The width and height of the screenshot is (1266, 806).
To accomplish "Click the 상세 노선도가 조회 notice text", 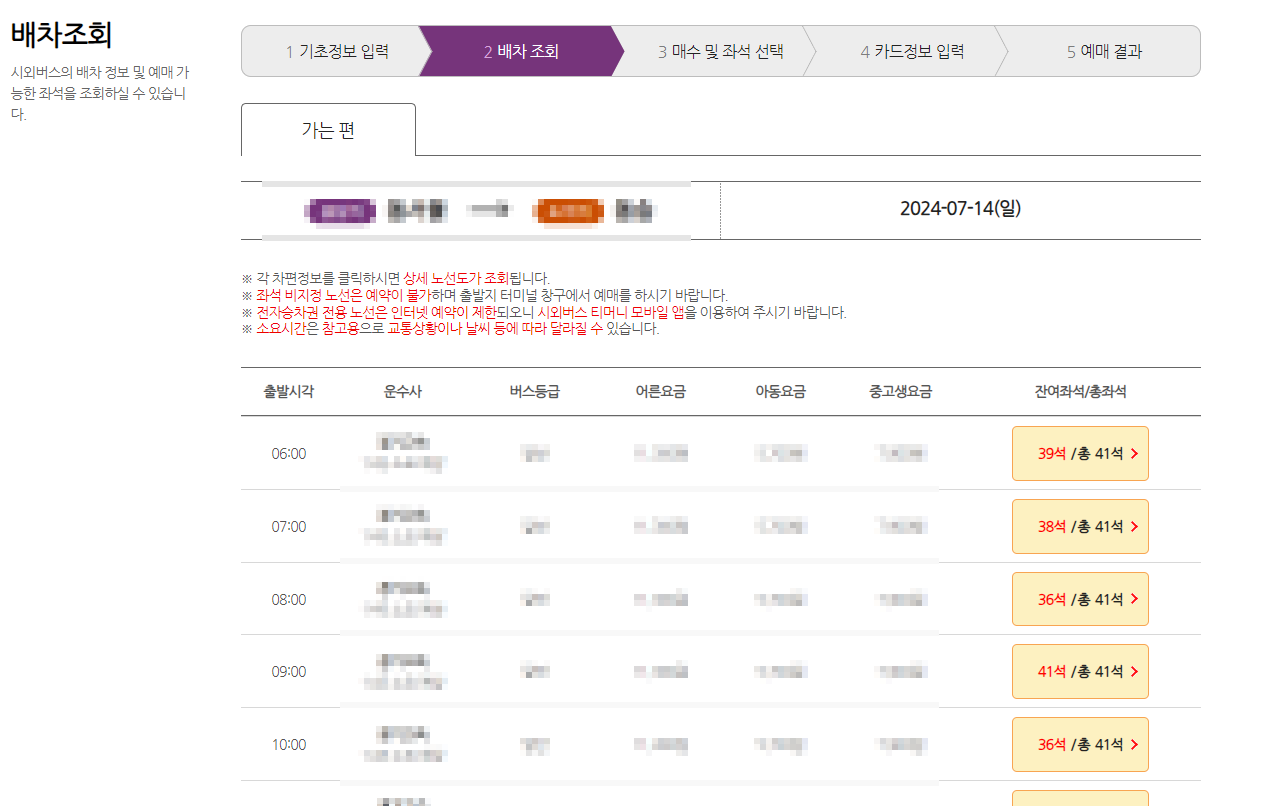I will (456, 278).
